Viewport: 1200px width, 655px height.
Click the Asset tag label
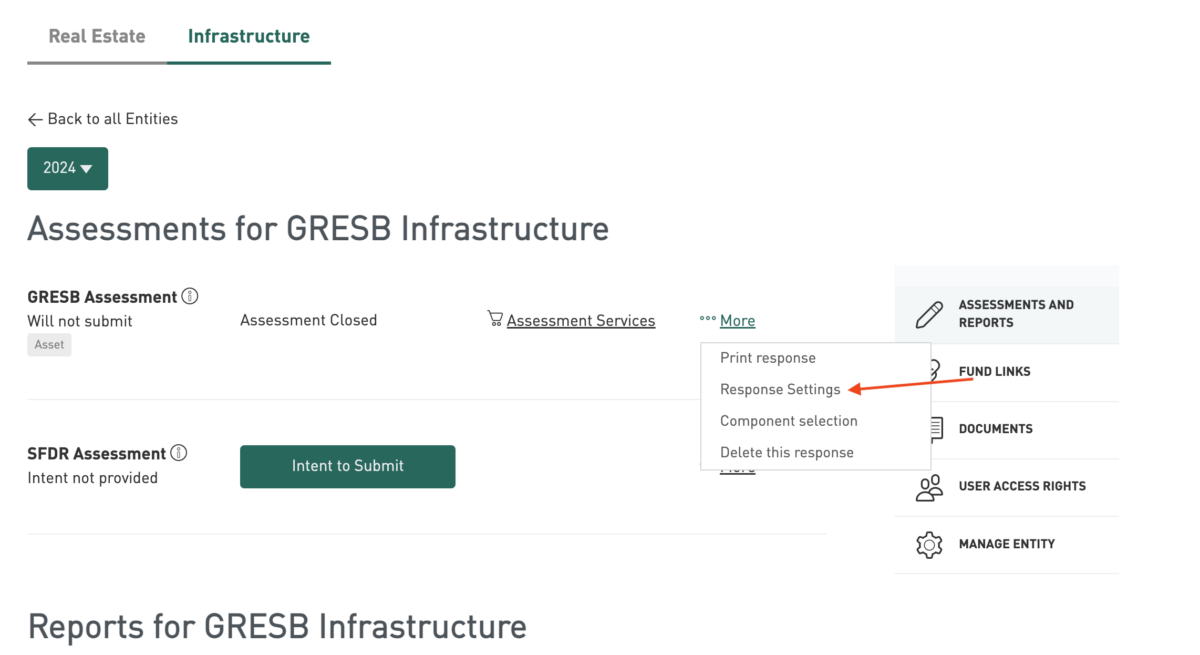(x=49, y=345)
